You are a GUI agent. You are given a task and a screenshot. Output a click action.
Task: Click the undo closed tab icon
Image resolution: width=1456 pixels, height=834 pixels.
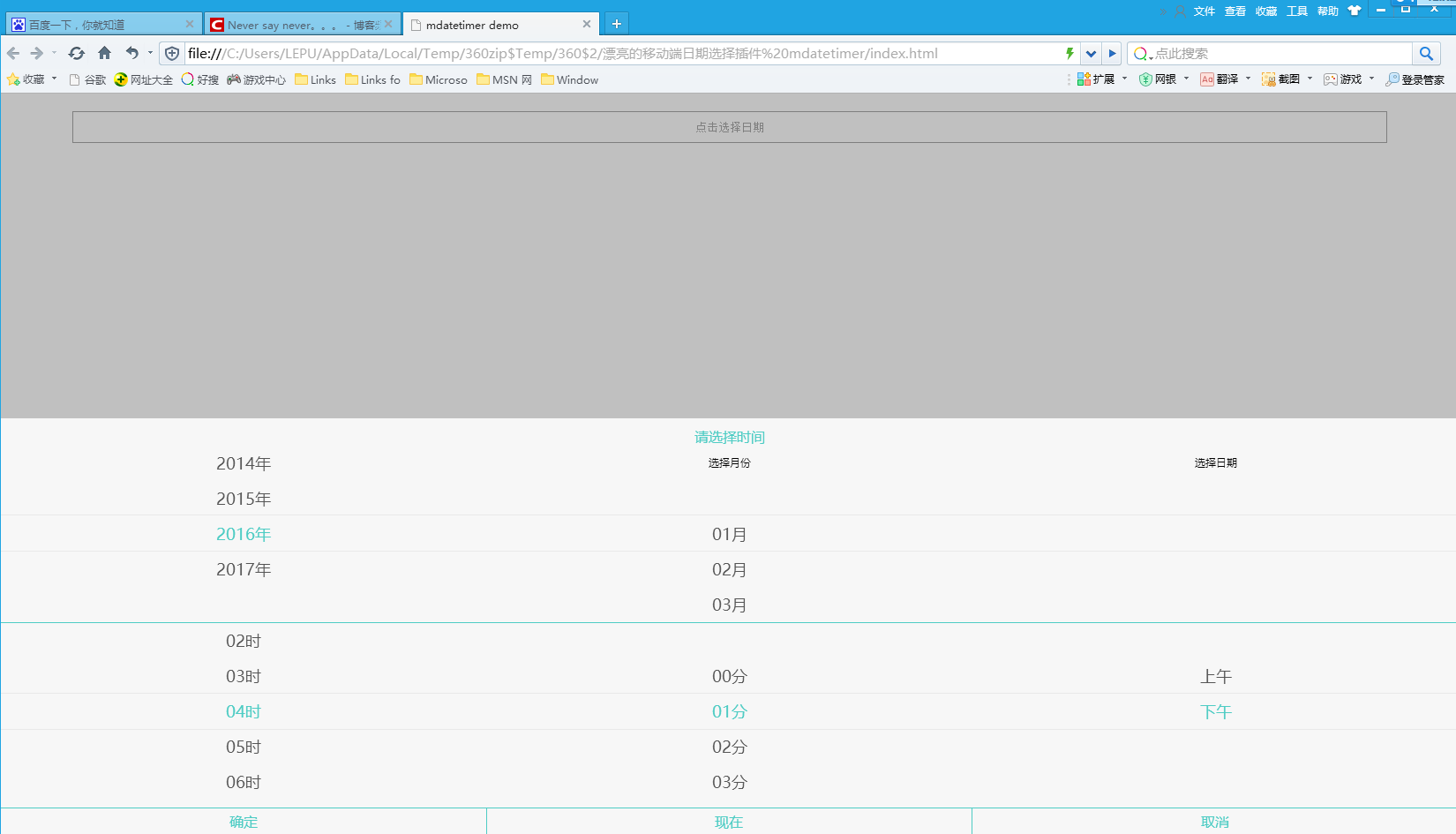click(x=132, y=53)
